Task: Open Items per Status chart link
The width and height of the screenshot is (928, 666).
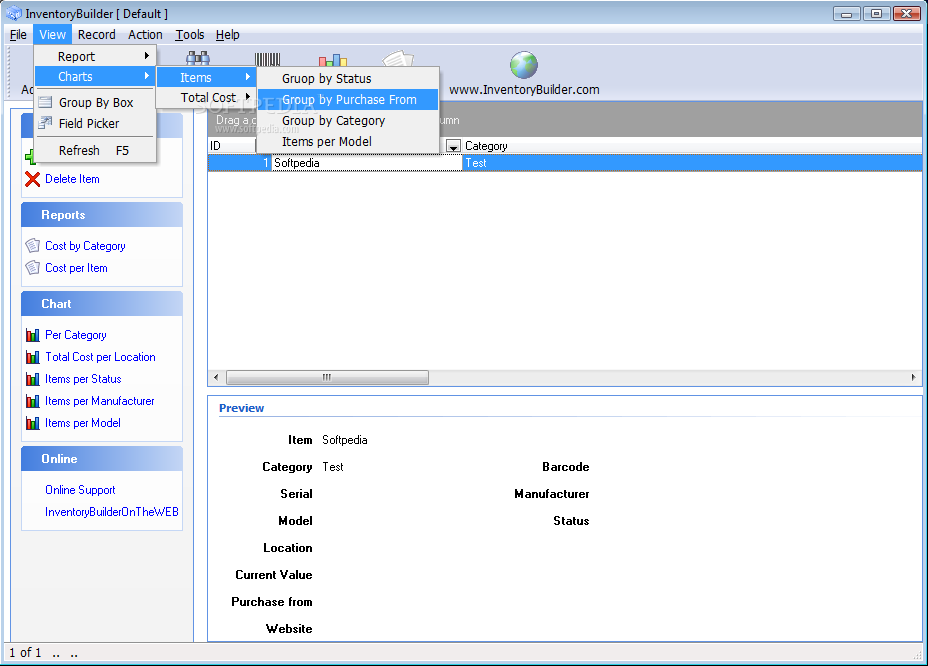Action: (x=83, y=379)
